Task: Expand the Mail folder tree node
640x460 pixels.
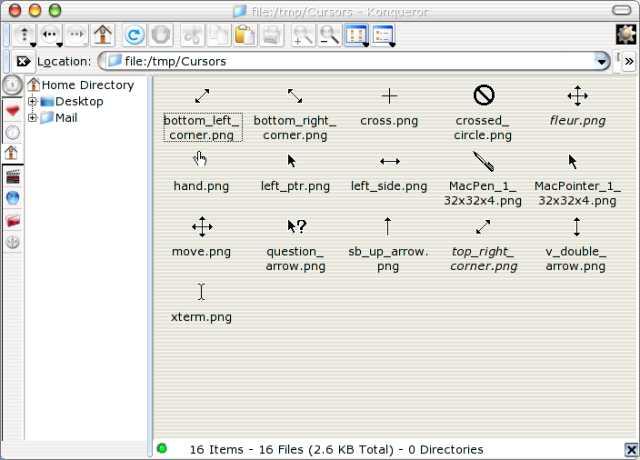Action: click(x=32, y=118)
